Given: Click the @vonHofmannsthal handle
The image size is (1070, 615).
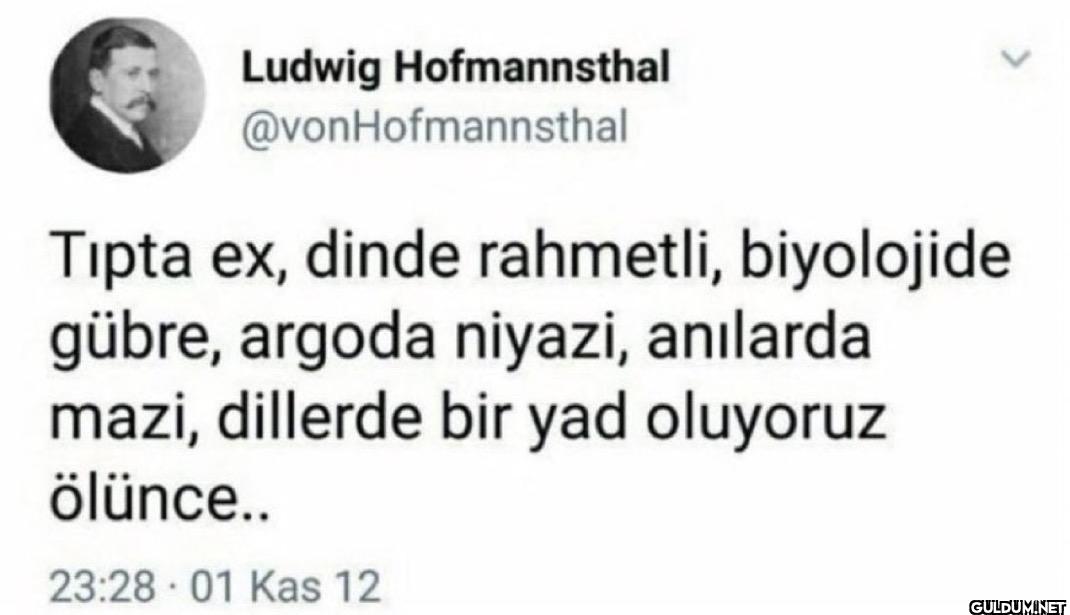Looking at the screenshot, I should (x=435, y=127).
